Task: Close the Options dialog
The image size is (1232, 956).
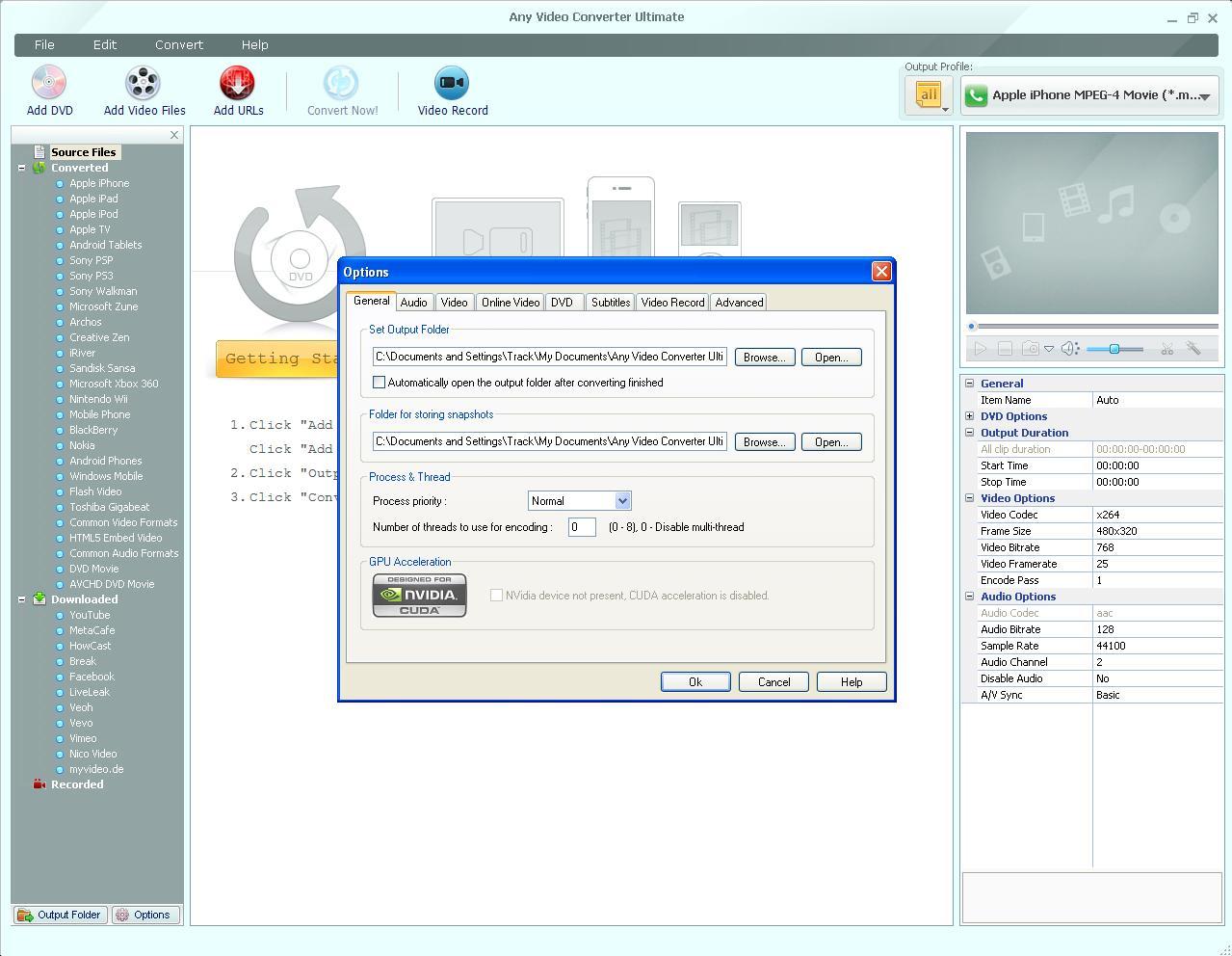Action: pyautogui.click(x=881, y=272)
